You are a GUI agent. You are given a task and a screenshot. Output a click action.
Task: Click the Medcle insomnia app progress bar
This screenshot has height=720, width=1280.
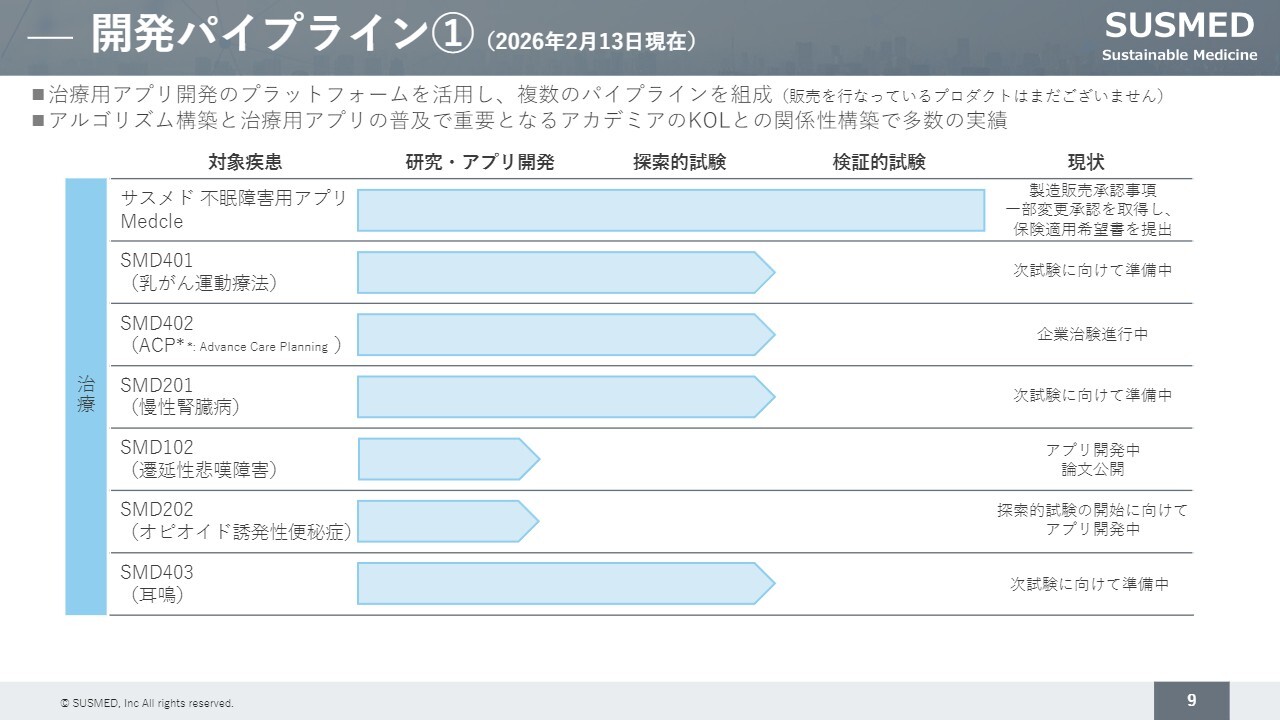(671, 210)
